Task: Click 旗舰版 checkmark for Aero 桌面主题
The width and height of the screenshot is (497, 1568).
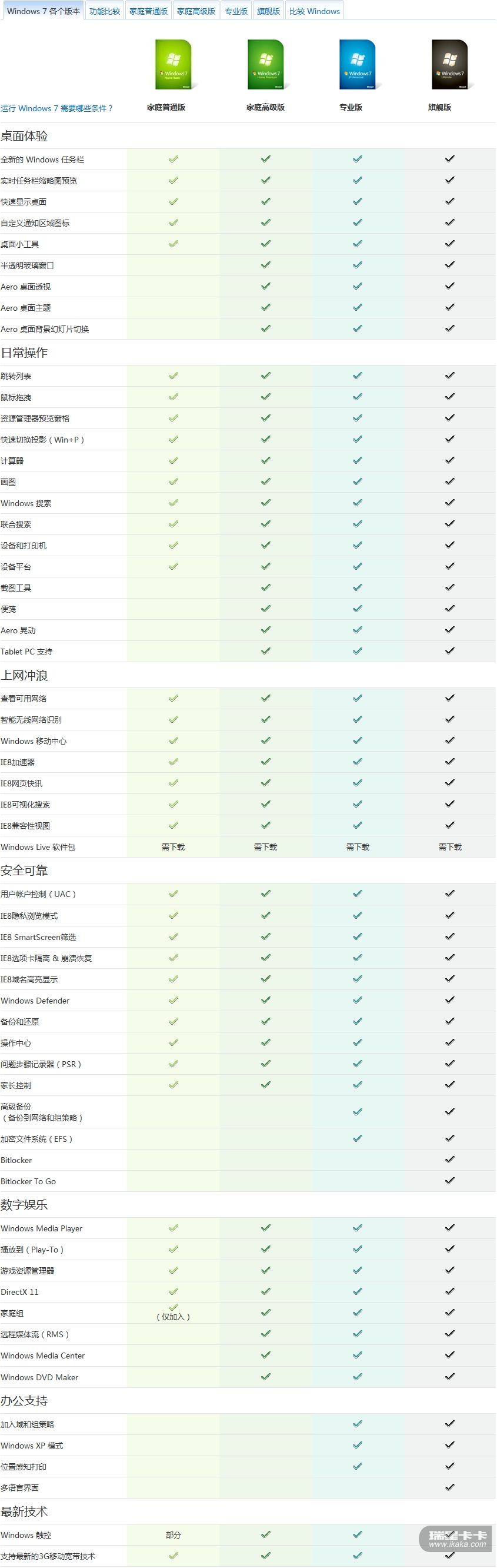Action: coord(449,307)
